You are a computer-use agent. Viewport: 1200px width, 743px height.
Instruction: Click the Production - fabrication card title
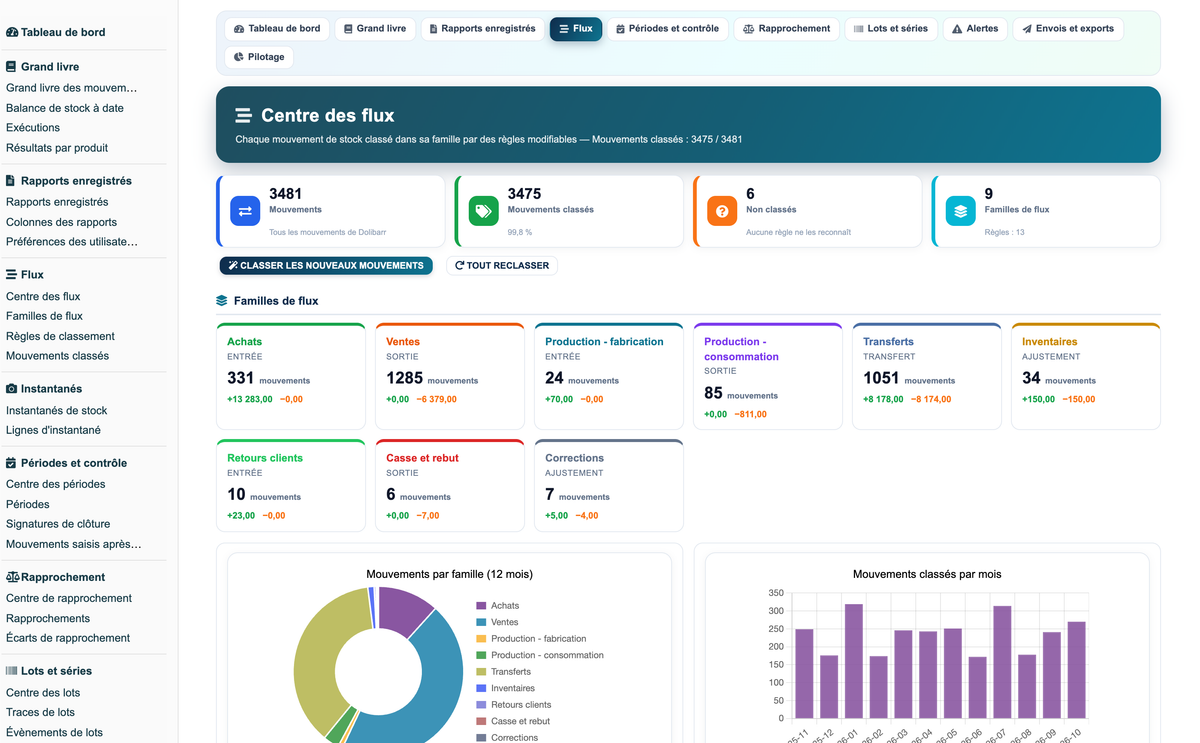(x=604, y=342)
